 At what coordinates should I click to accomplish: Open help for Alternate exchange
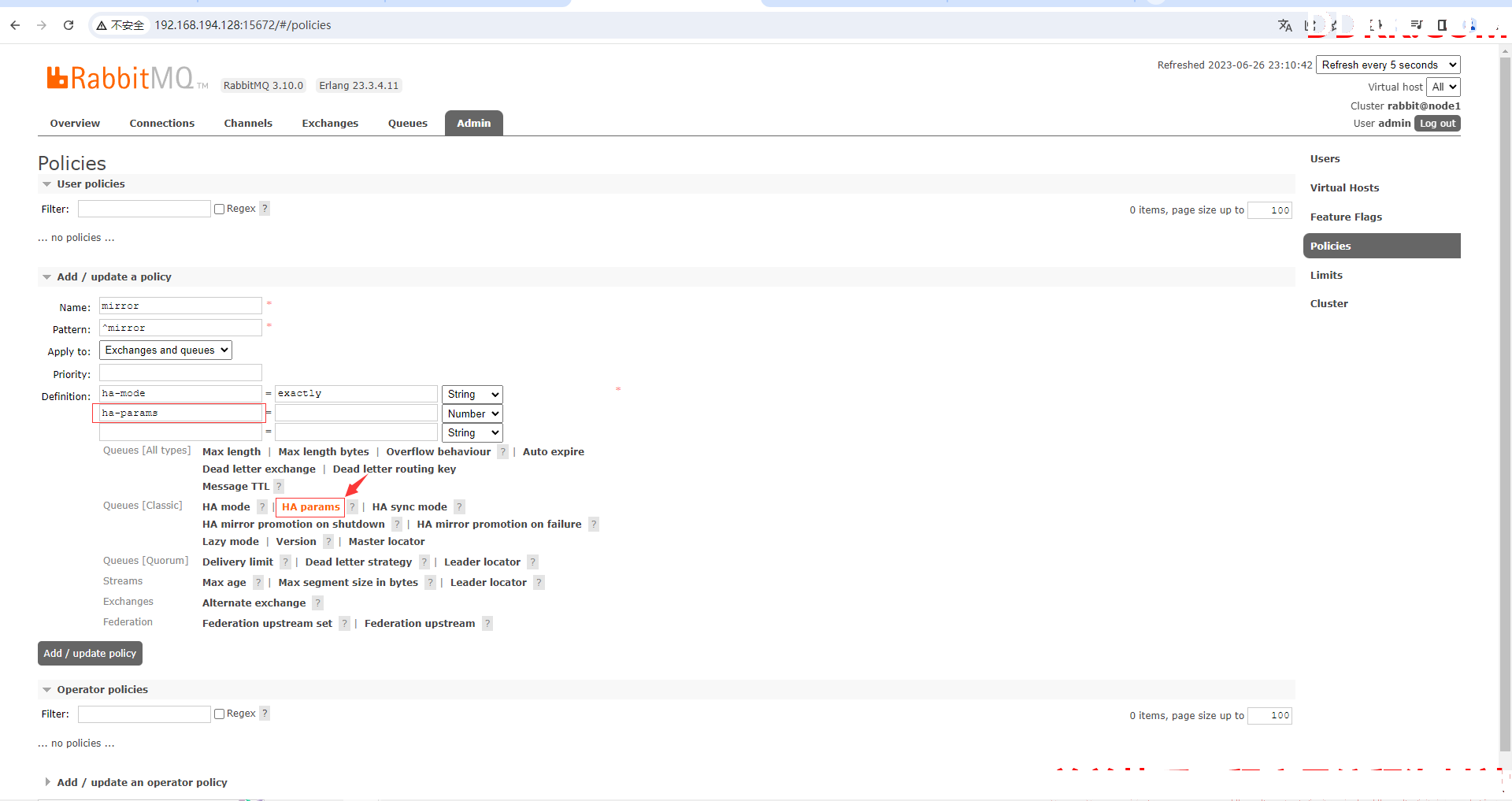coord(317,603)
